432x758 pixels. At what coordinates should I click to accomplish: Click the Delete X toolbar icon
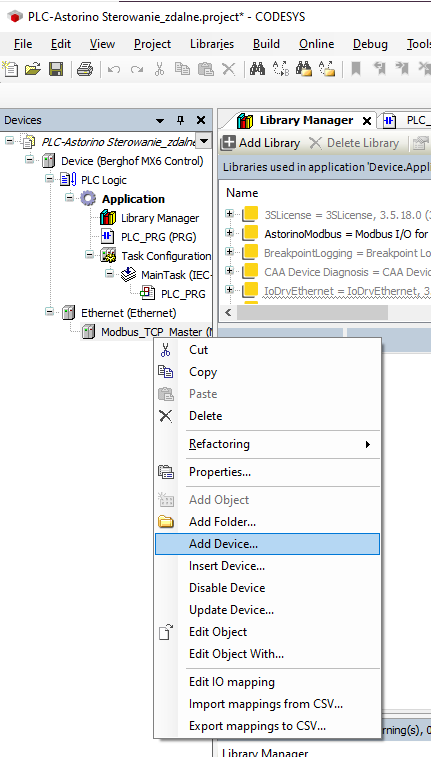click(x=228, y=70)
